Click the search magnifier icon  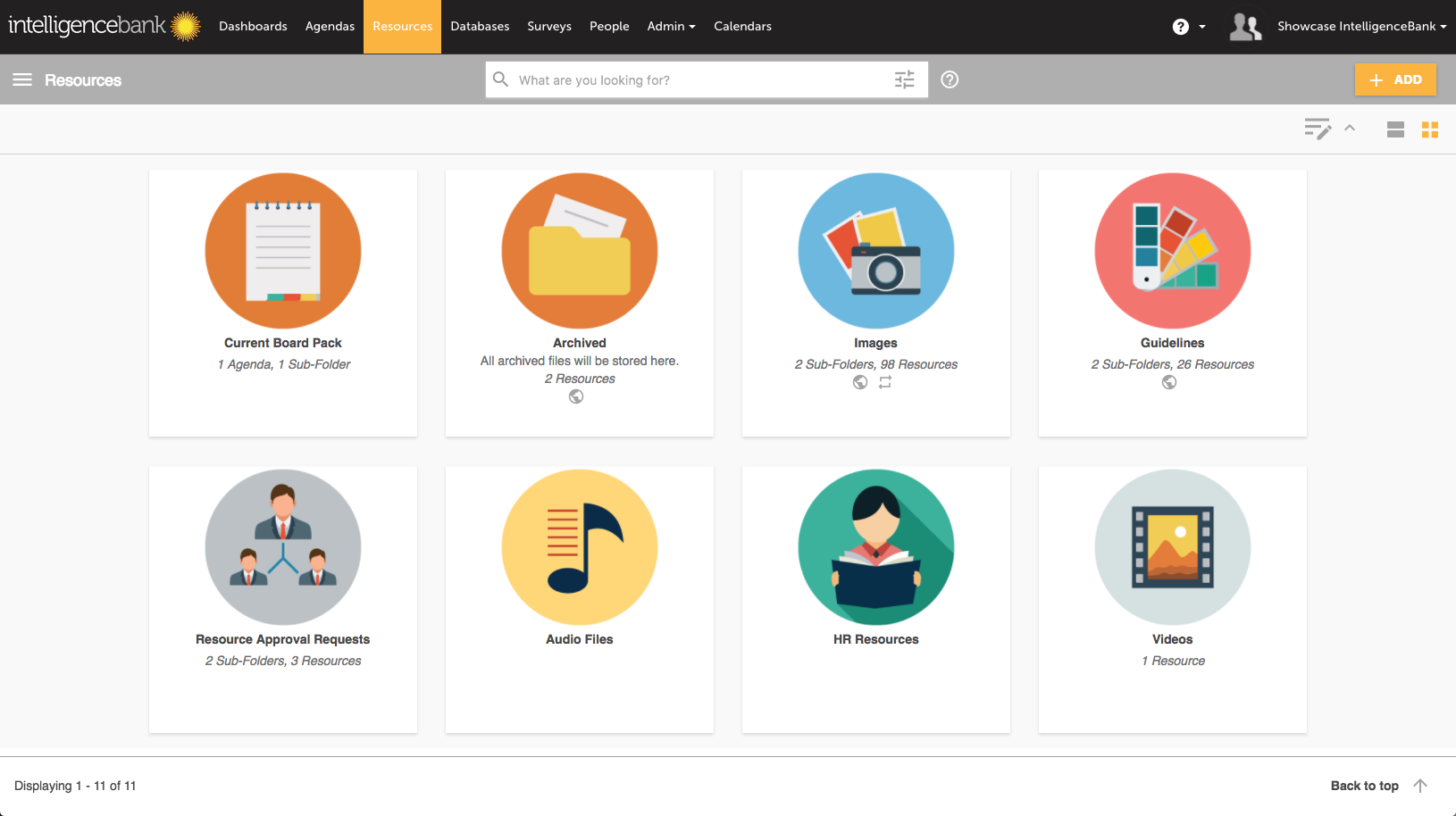pyautogui.click(x=501, y=79)
